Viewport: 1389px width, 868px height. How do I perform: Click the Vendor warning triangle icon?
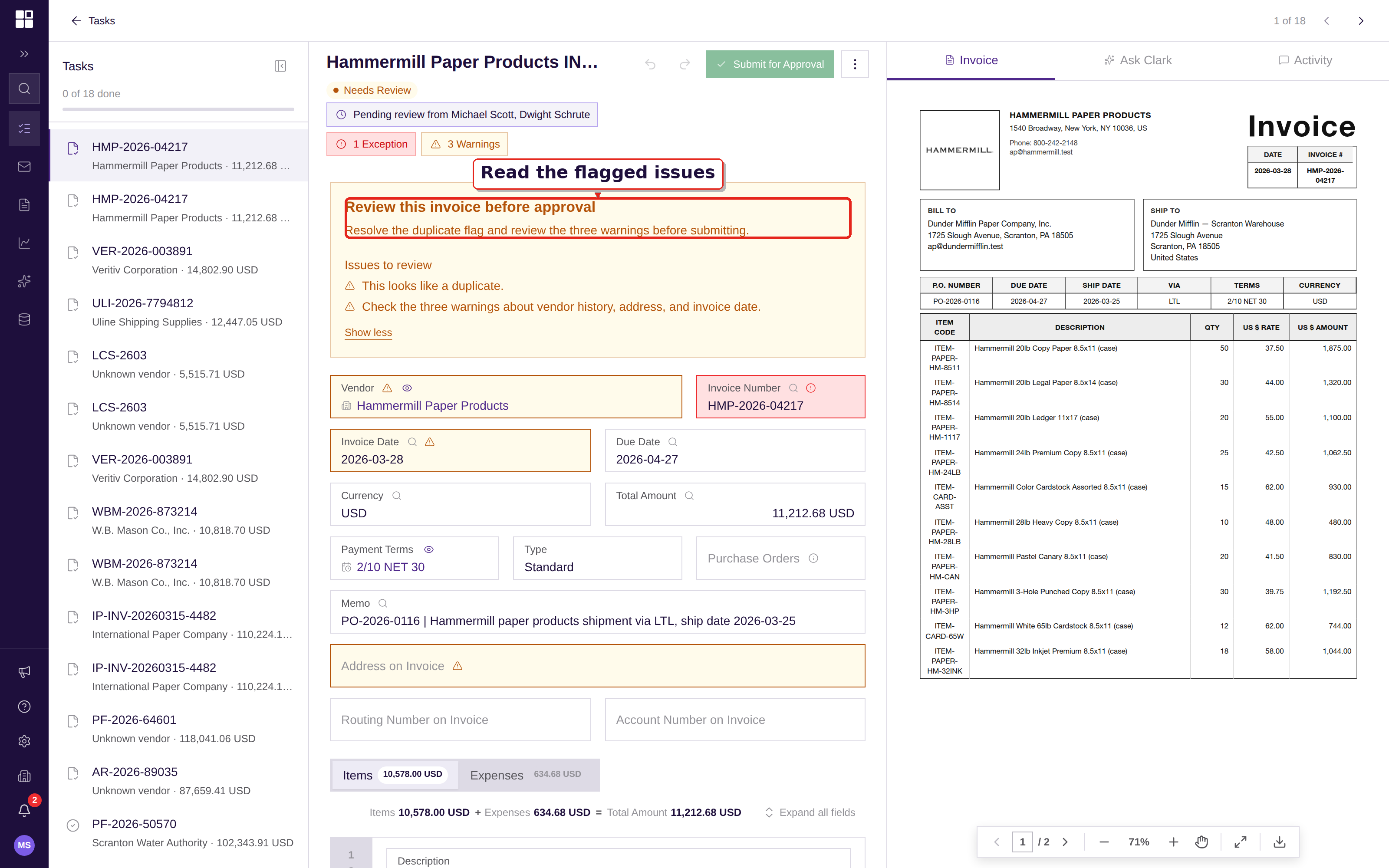(388, 388)
